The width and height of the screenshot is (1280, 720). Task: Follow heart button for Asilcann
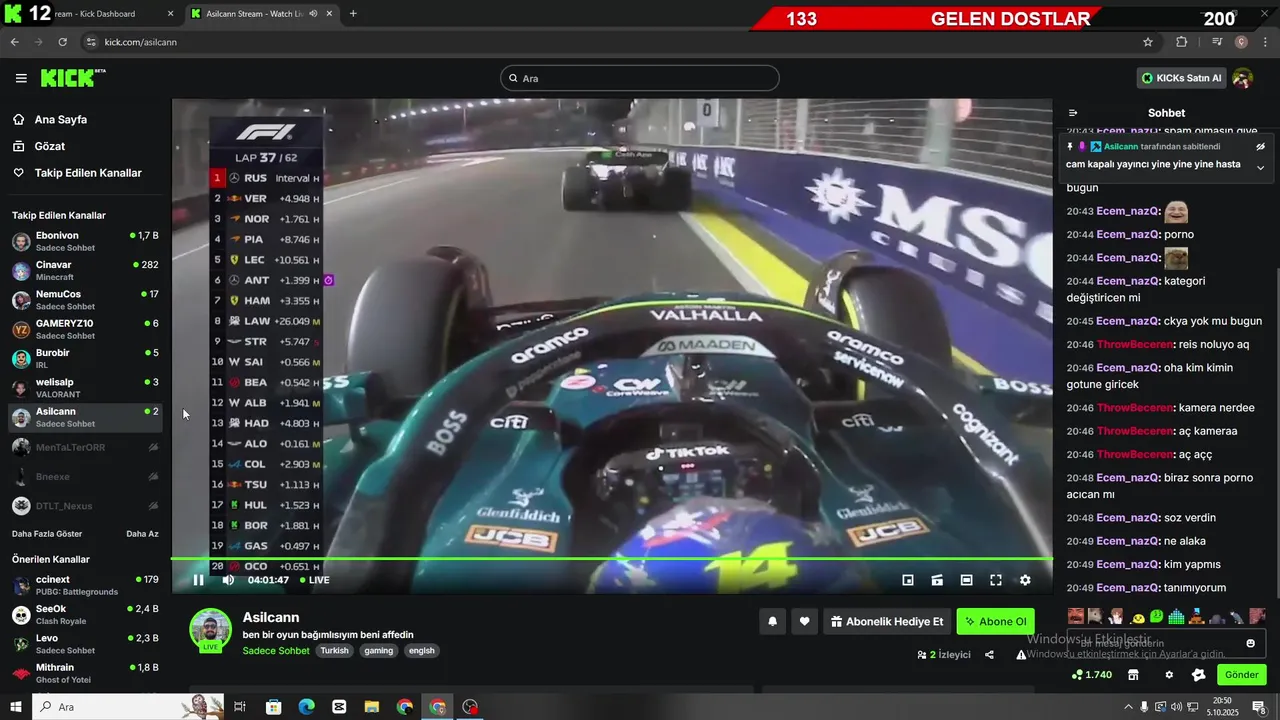coord(804,621)
